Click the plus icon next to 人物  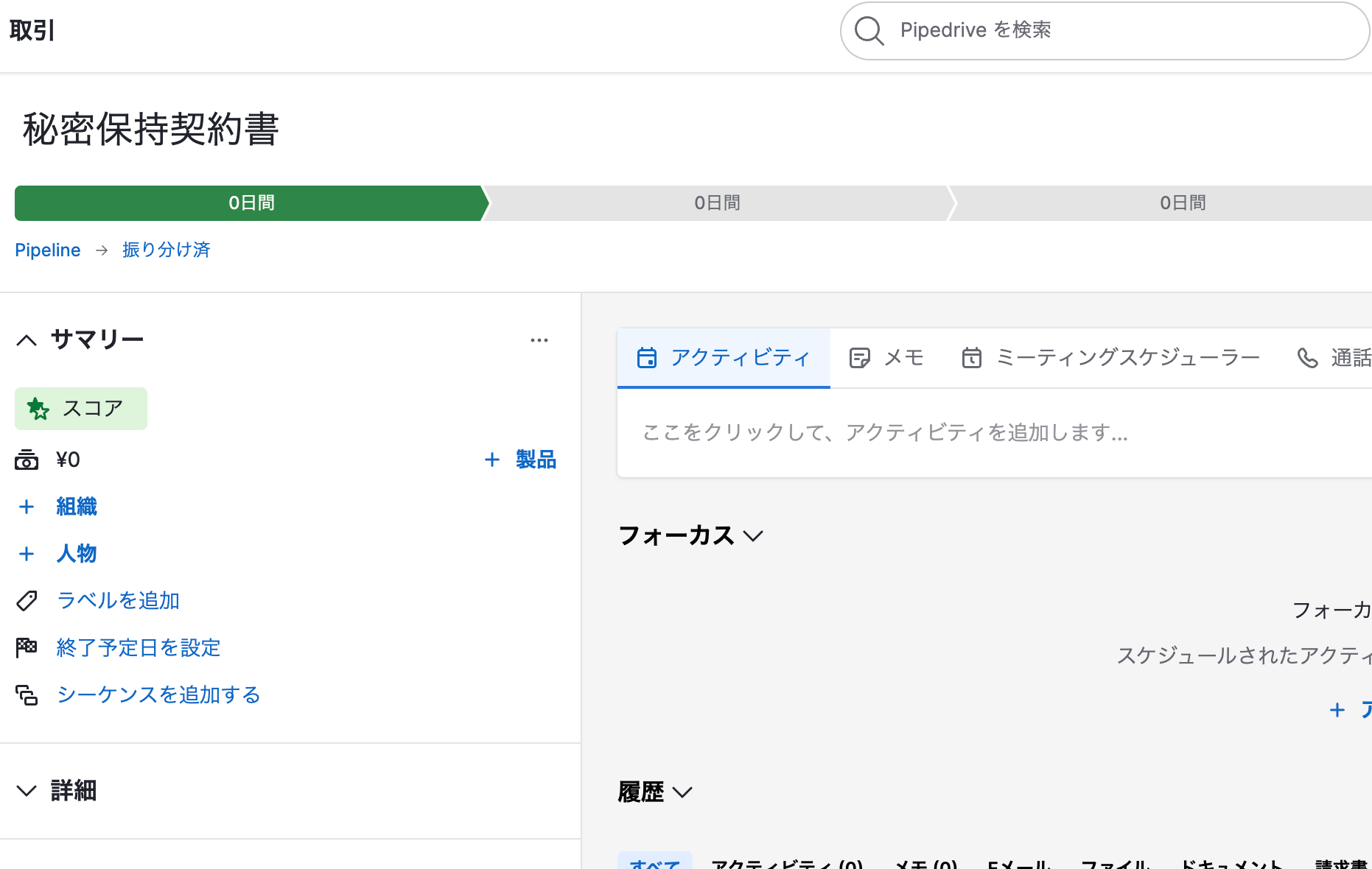tap(27, 554)
